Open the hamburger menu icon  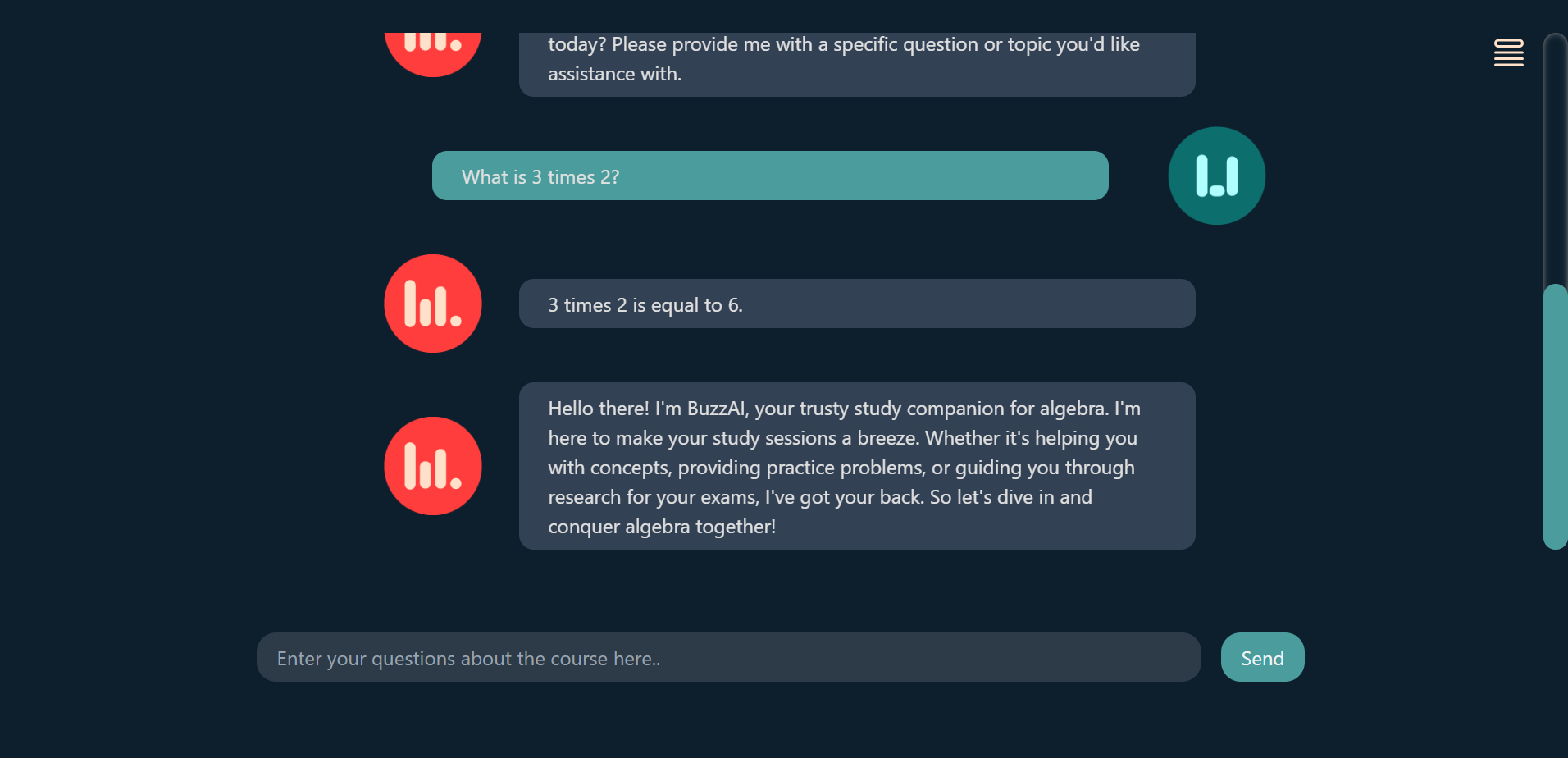1509,53
